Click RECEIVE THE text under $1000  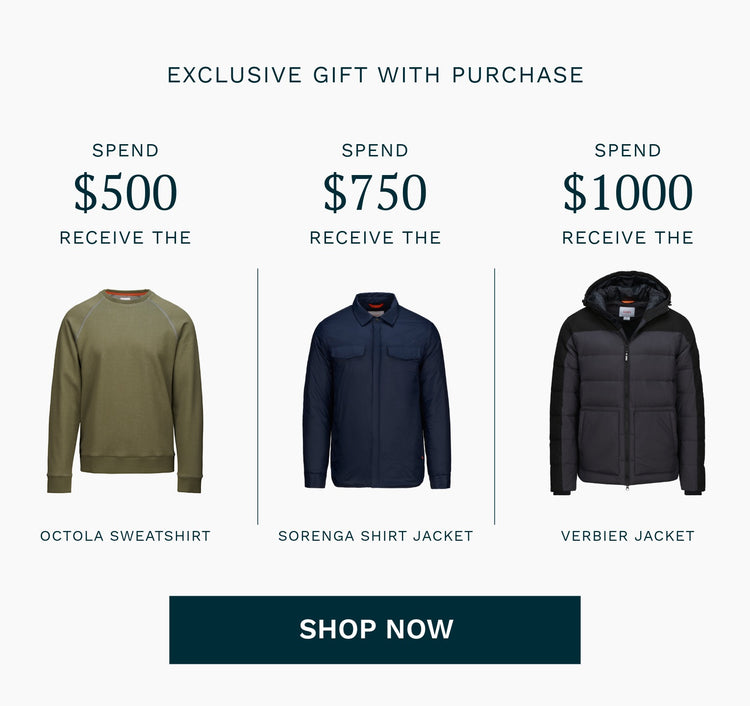[628, 238]
